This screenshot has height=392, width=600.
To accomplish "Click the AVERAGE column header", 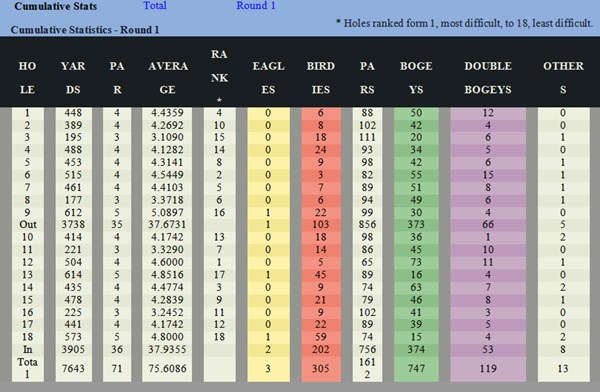I will (168, 78).
